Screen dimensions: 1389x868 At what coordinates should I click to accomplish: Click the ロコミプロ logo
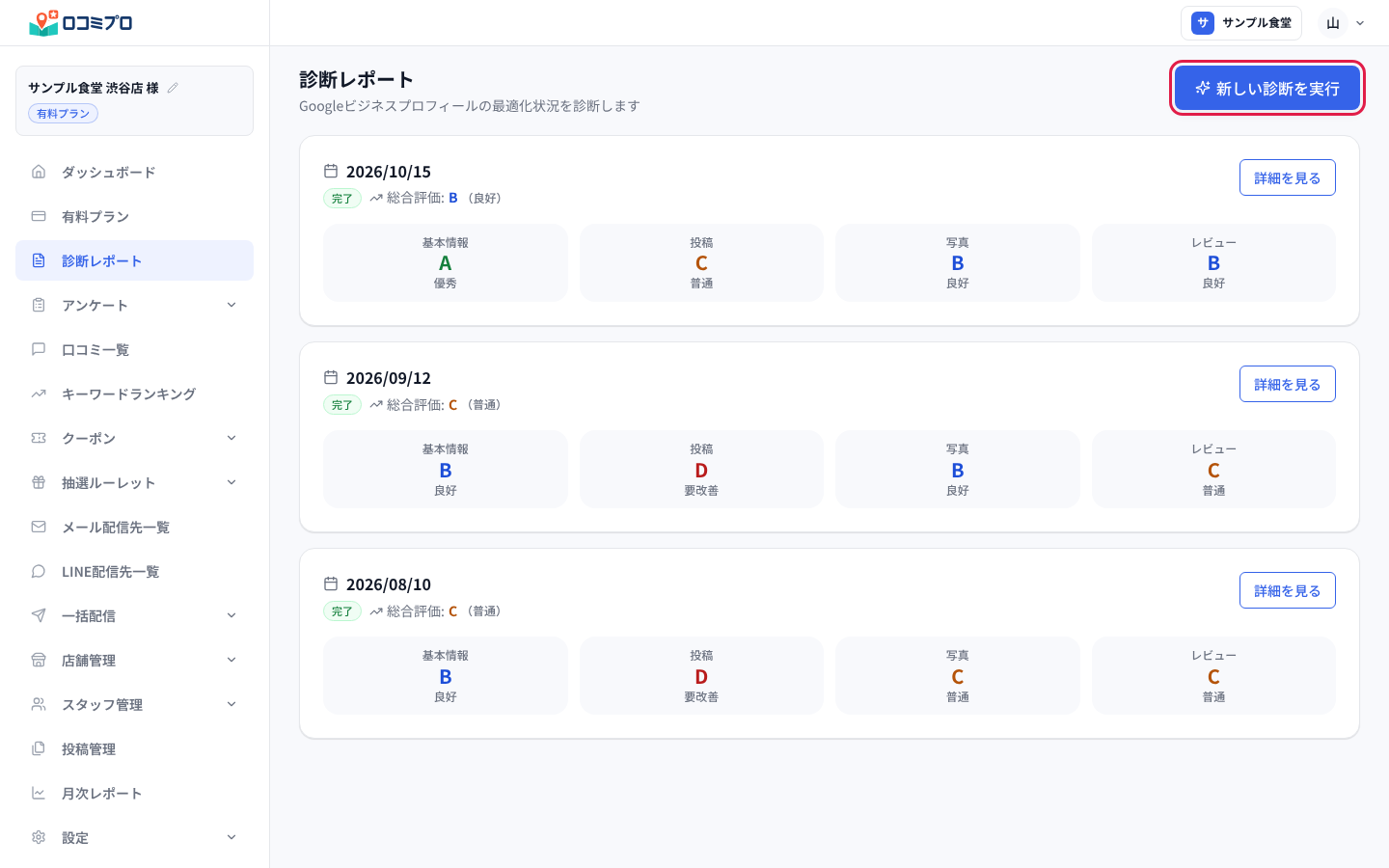[x=81, y=22]
